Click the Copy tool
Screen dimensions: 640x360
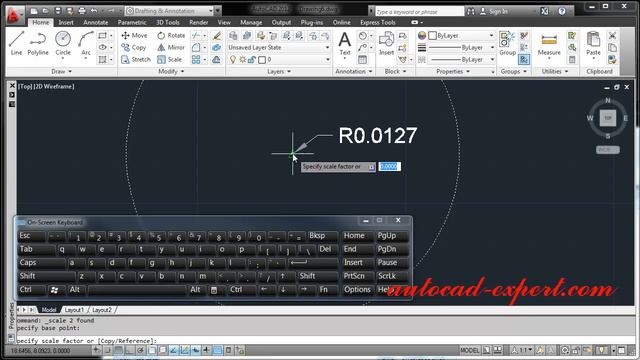(x=134, y=47)
